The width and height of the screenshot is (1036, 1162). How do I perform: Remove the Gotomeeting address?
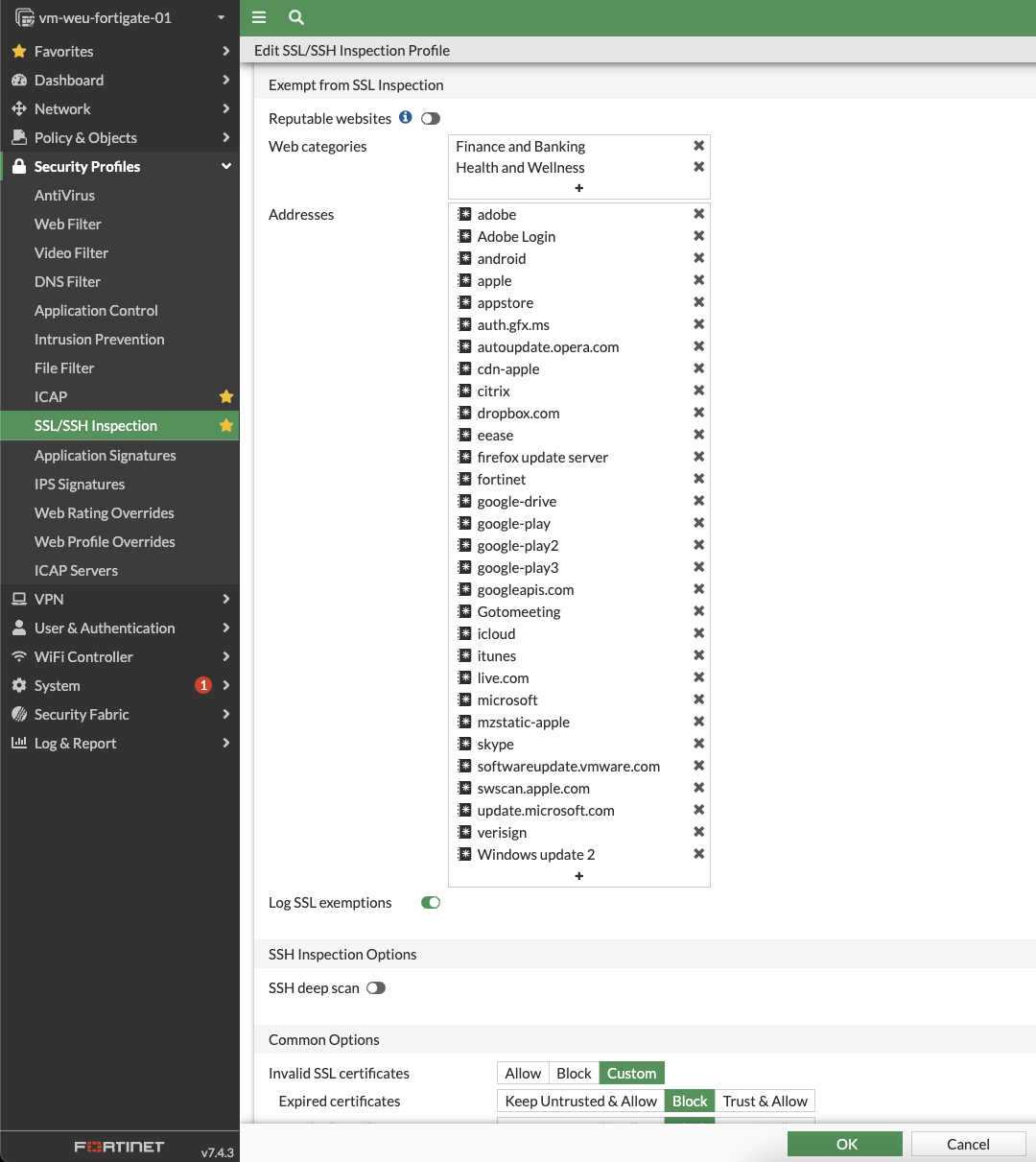[699, 611]
